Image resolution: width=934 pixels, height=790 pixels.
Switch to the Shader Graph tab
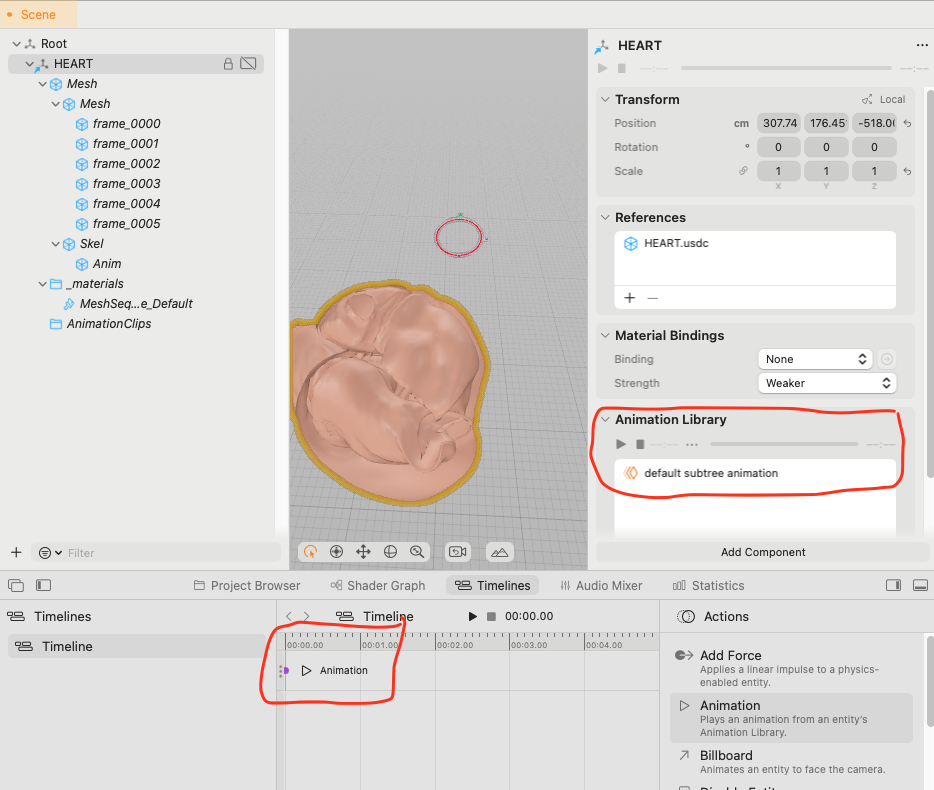click(377, 585)
